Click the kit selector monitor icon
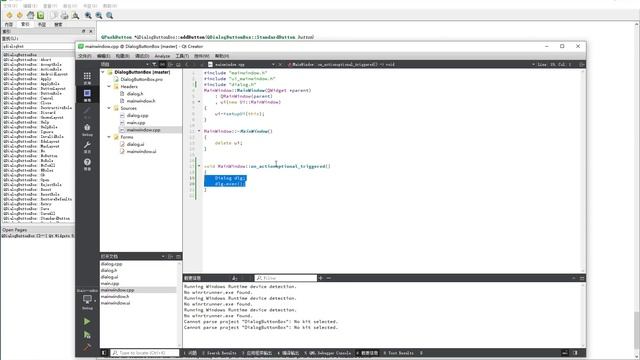This screenshot has width=640, height=360. (x=87, y=301)
